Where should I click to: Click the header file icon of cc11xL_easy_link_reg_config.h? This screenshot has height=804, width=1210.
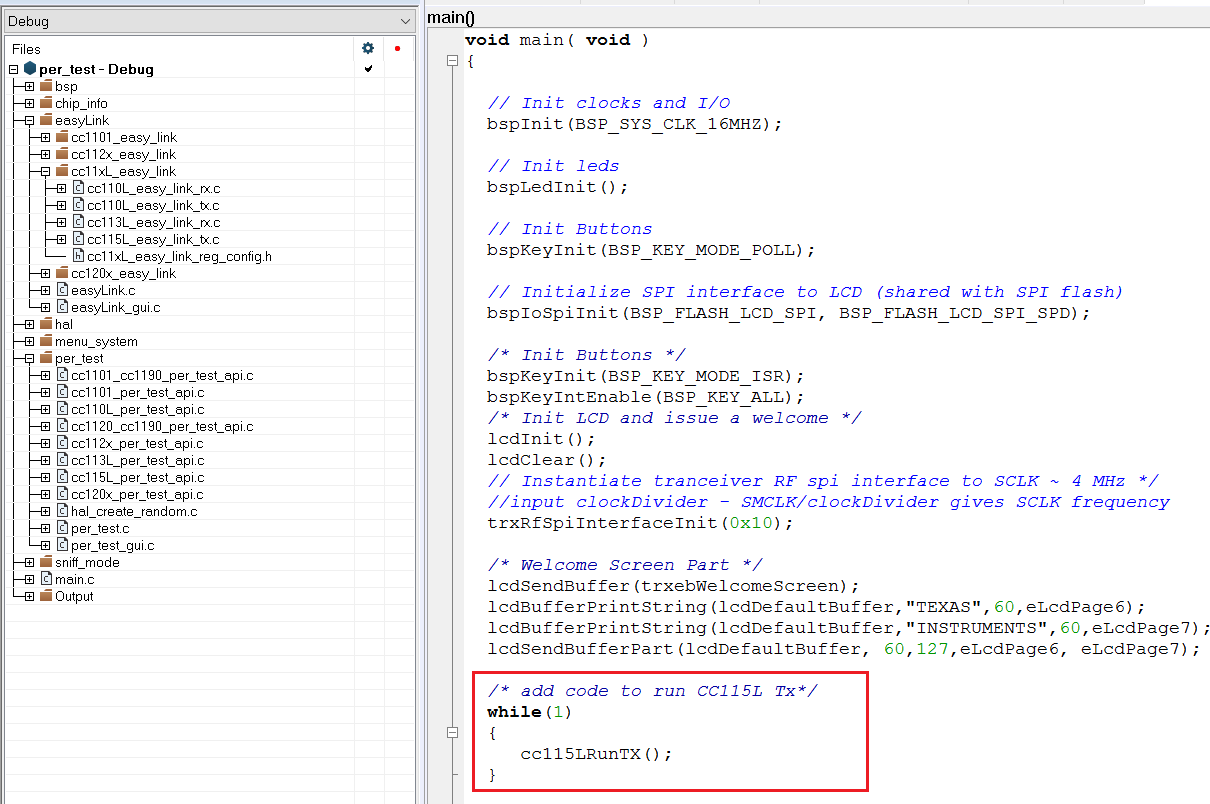point(78,256)
